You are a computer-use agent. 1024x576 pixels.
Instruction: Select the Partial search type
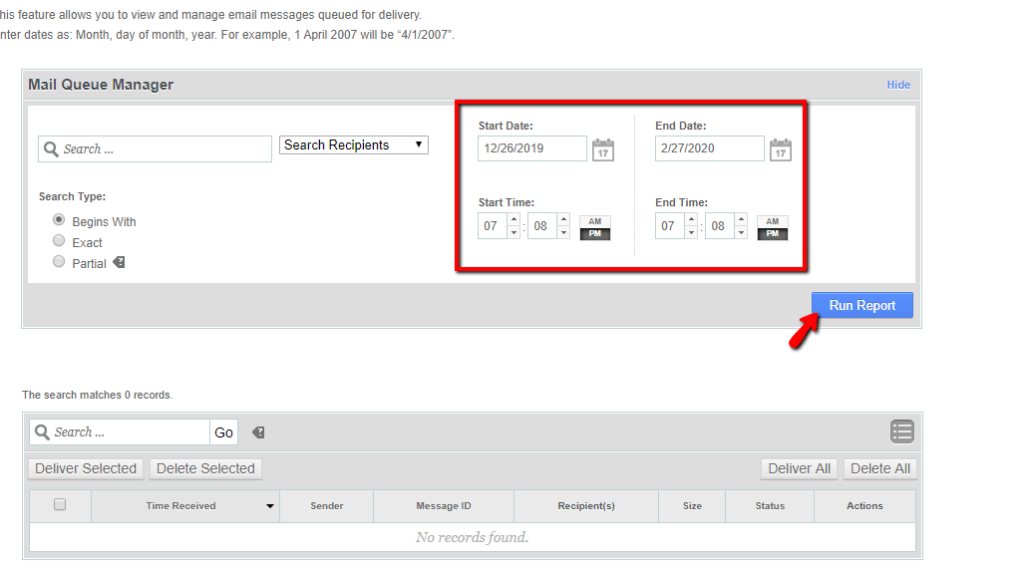pos(59,261)
